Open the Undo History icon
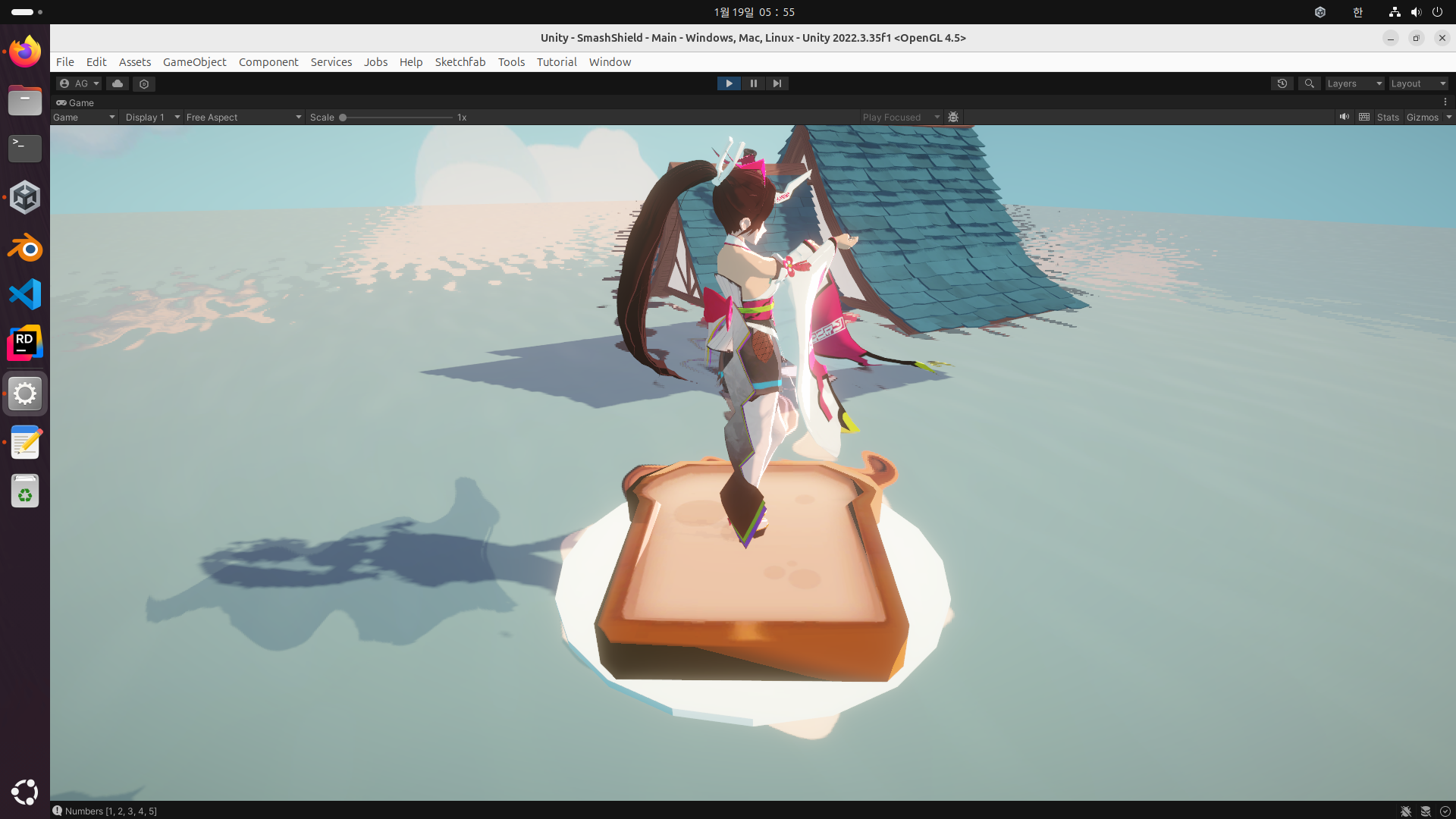 click(x=1282, y=83)
